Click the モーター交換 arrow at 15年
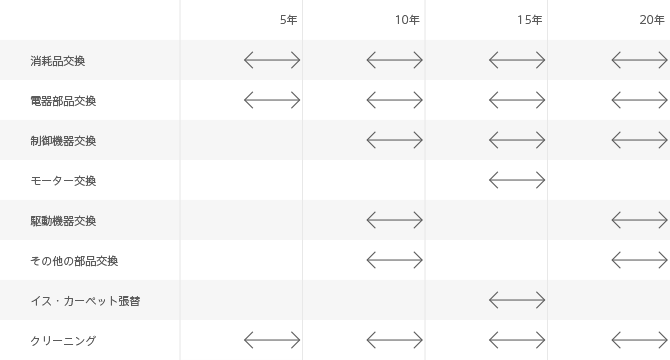Image resolution: width=670 pixels, height=360 pixels. point(517,180)
